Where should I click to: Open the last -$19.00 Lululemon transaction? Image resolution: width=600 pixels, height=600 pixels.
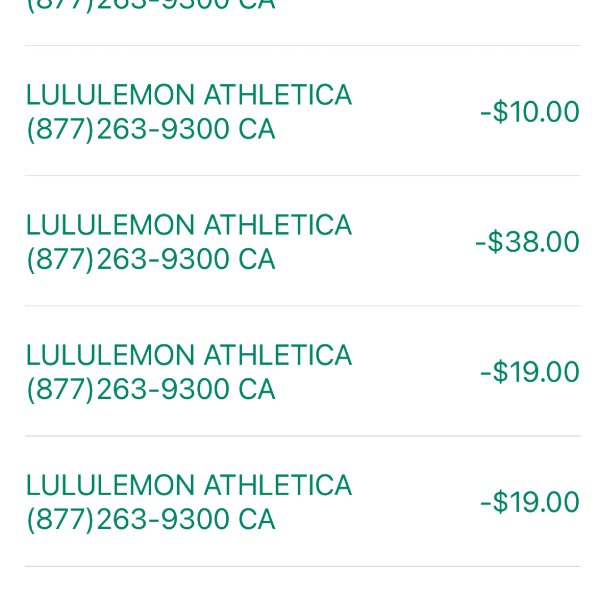[x=303, y=501]
